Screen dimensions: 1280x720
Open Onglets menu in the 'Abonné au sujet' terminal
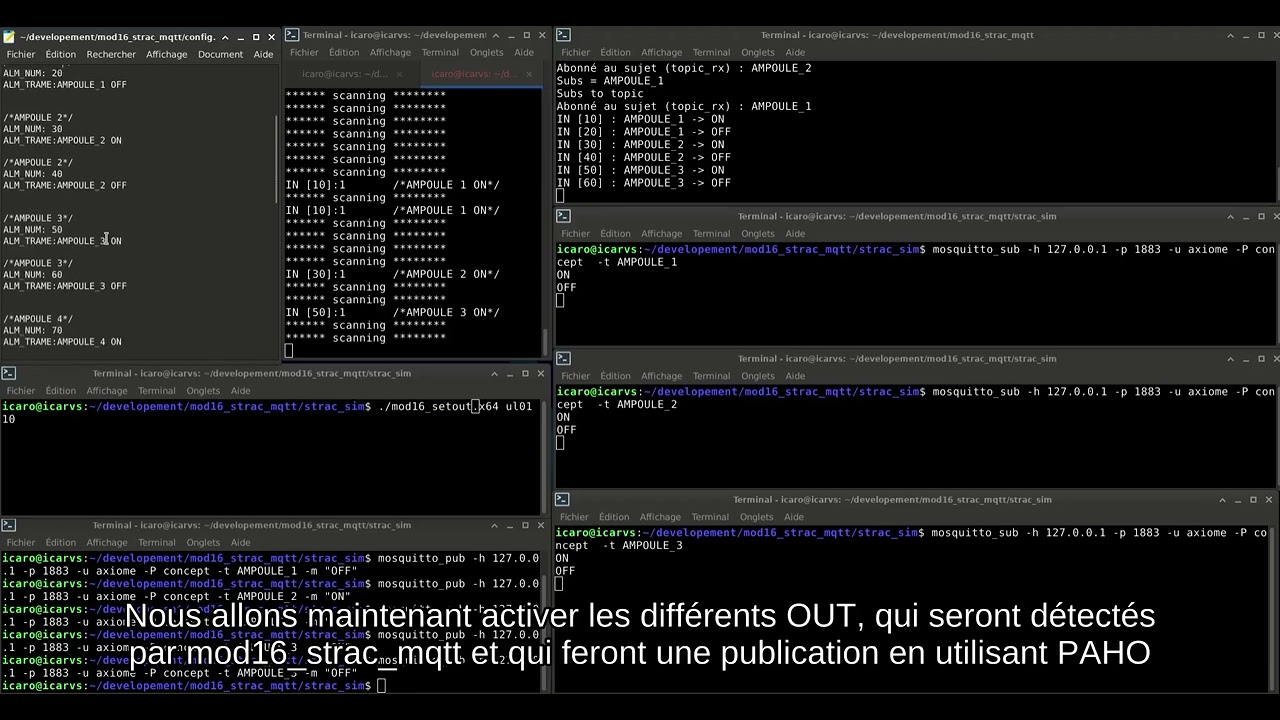pos(758,52)
